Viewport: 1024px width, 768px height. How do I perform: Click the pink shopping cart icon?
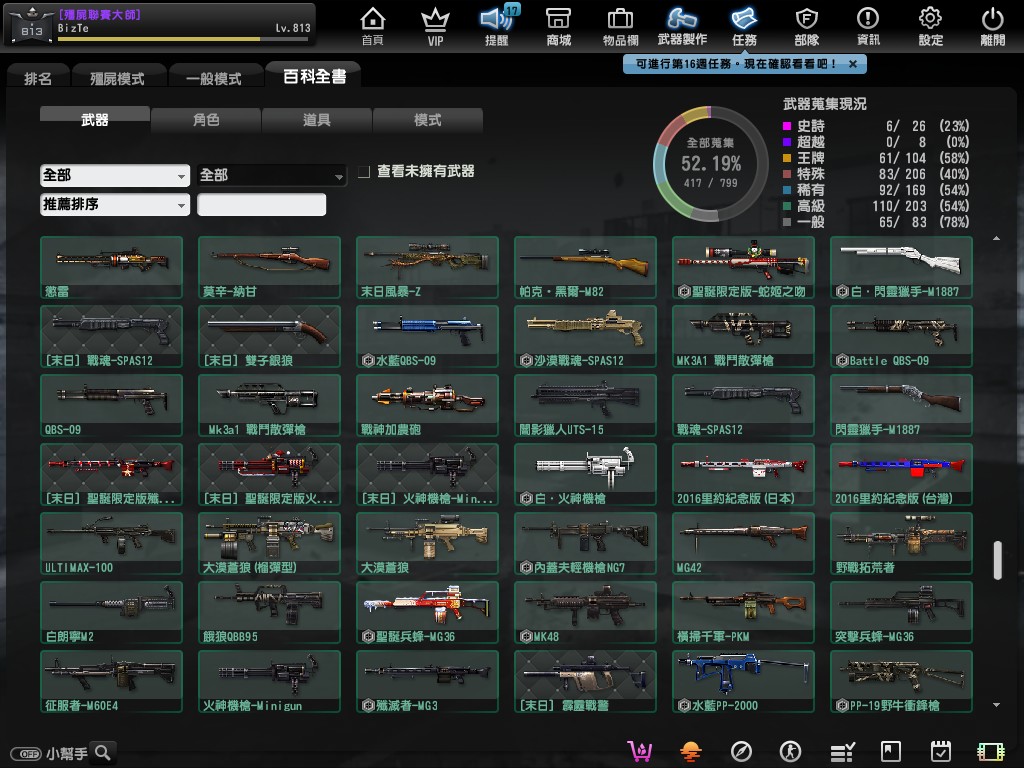click(638, 751)
